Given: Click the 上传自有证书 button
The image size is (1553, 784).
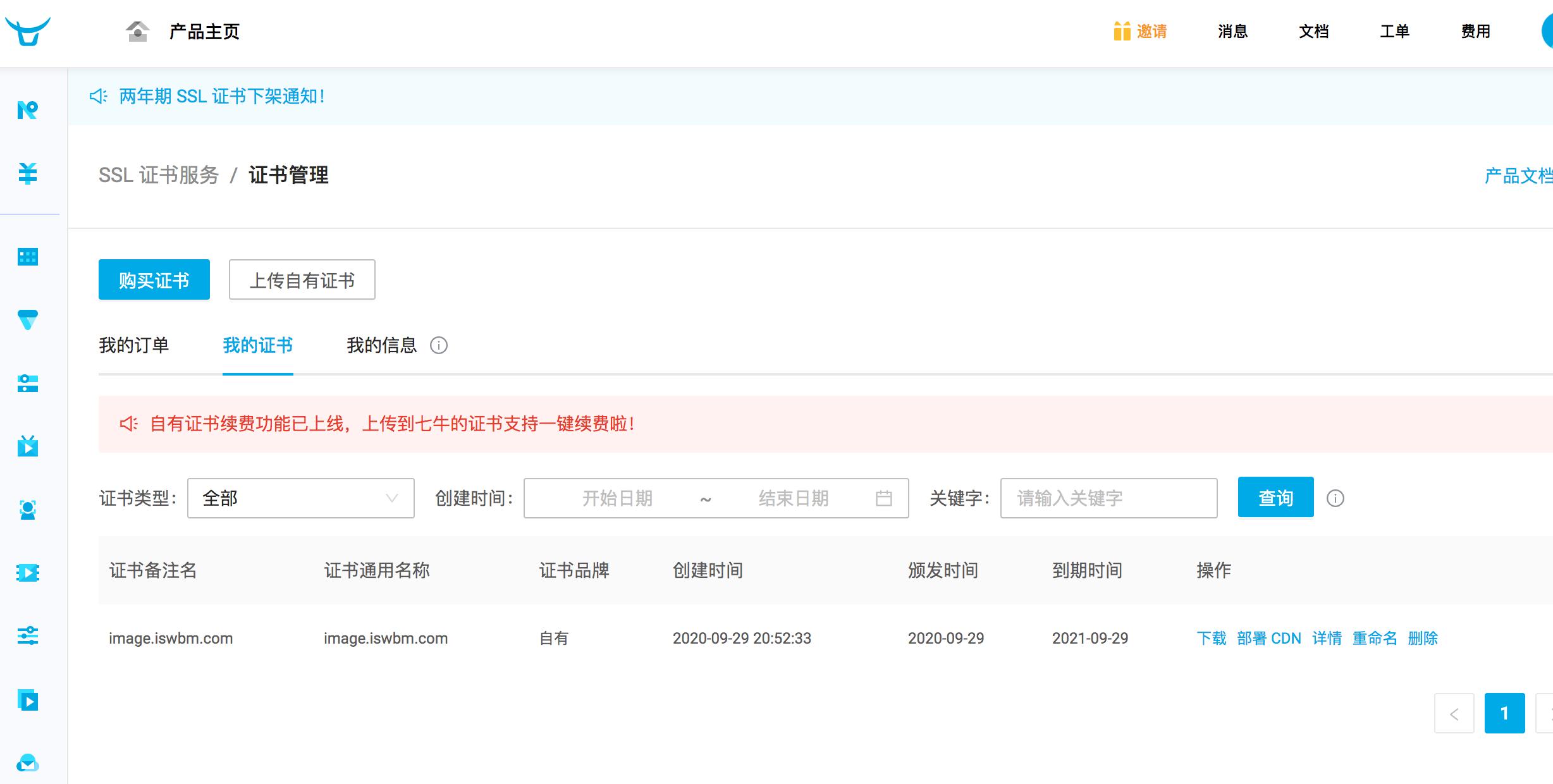Looking at the screenshot, I should pyautogui.click(x=302, y=279).
